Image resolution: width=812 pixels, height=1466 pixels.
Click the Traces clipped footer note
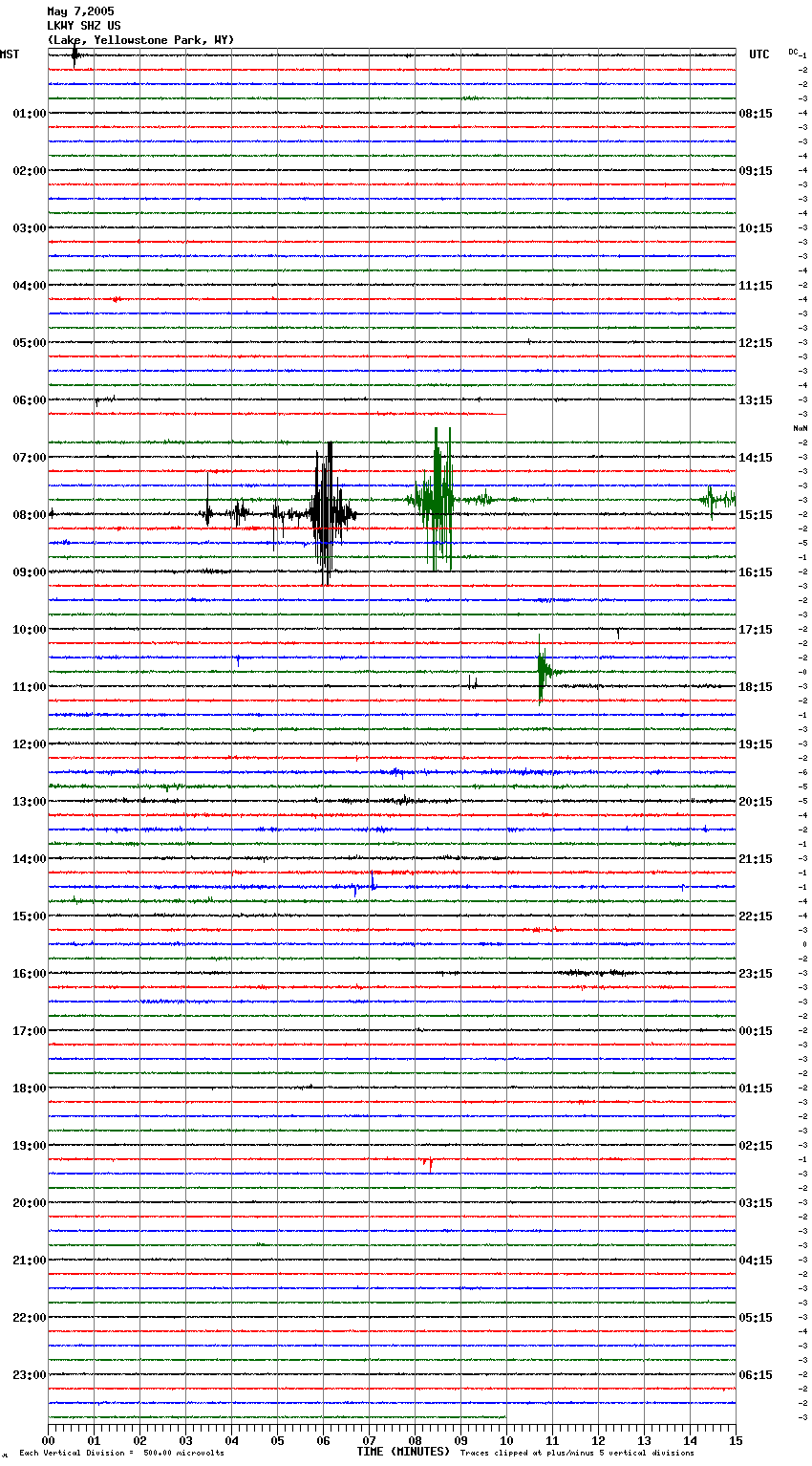pos(577,1454)
